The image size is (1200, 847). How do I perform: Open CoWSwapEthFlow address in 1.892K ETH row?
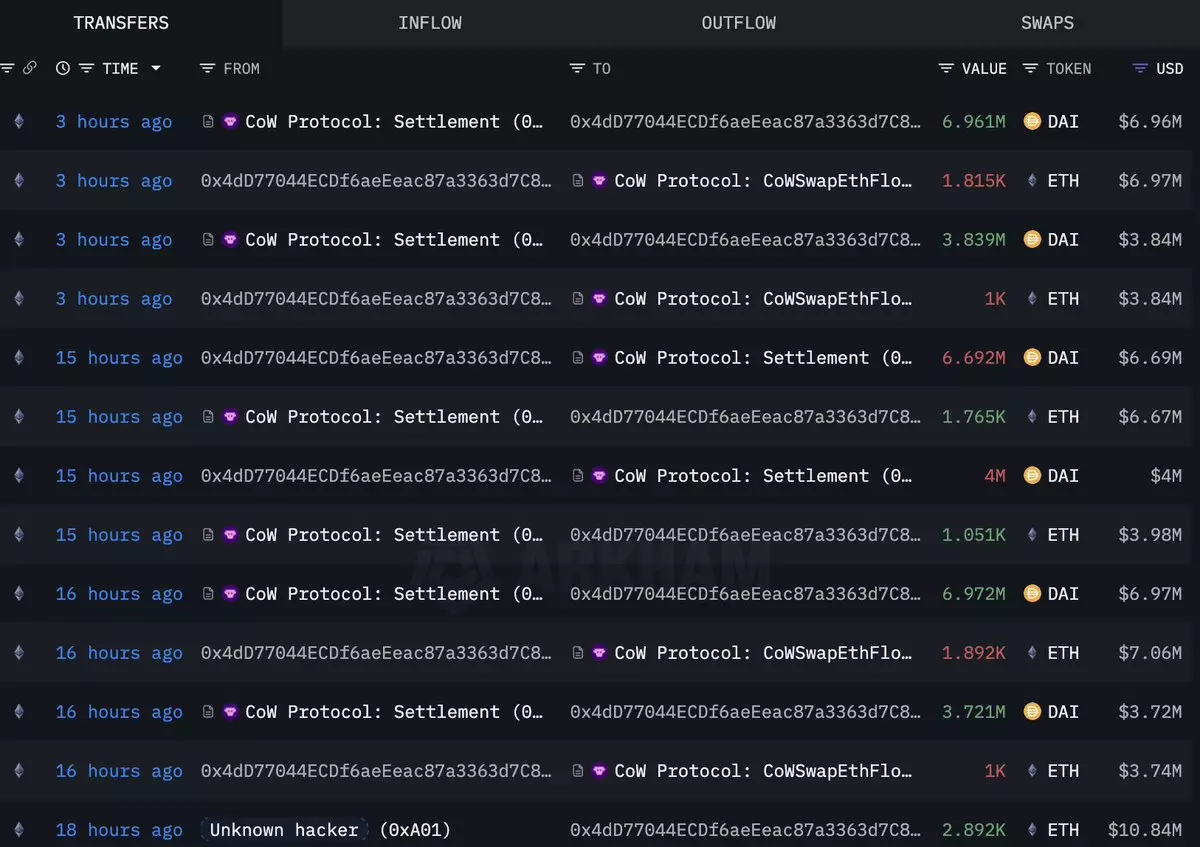coord(762,653)
